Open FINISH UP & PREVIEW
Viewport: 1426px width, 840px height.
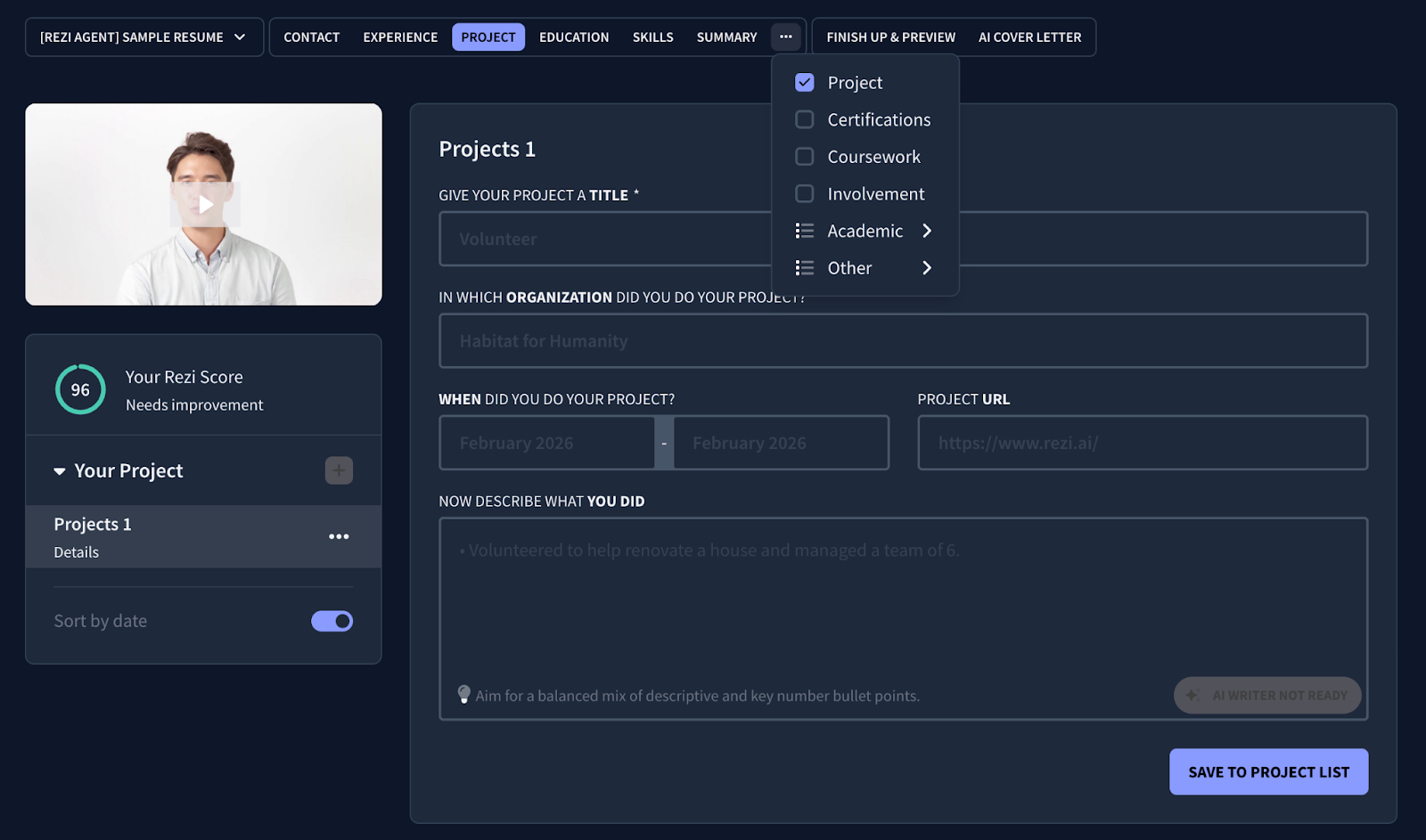[889, 37]
